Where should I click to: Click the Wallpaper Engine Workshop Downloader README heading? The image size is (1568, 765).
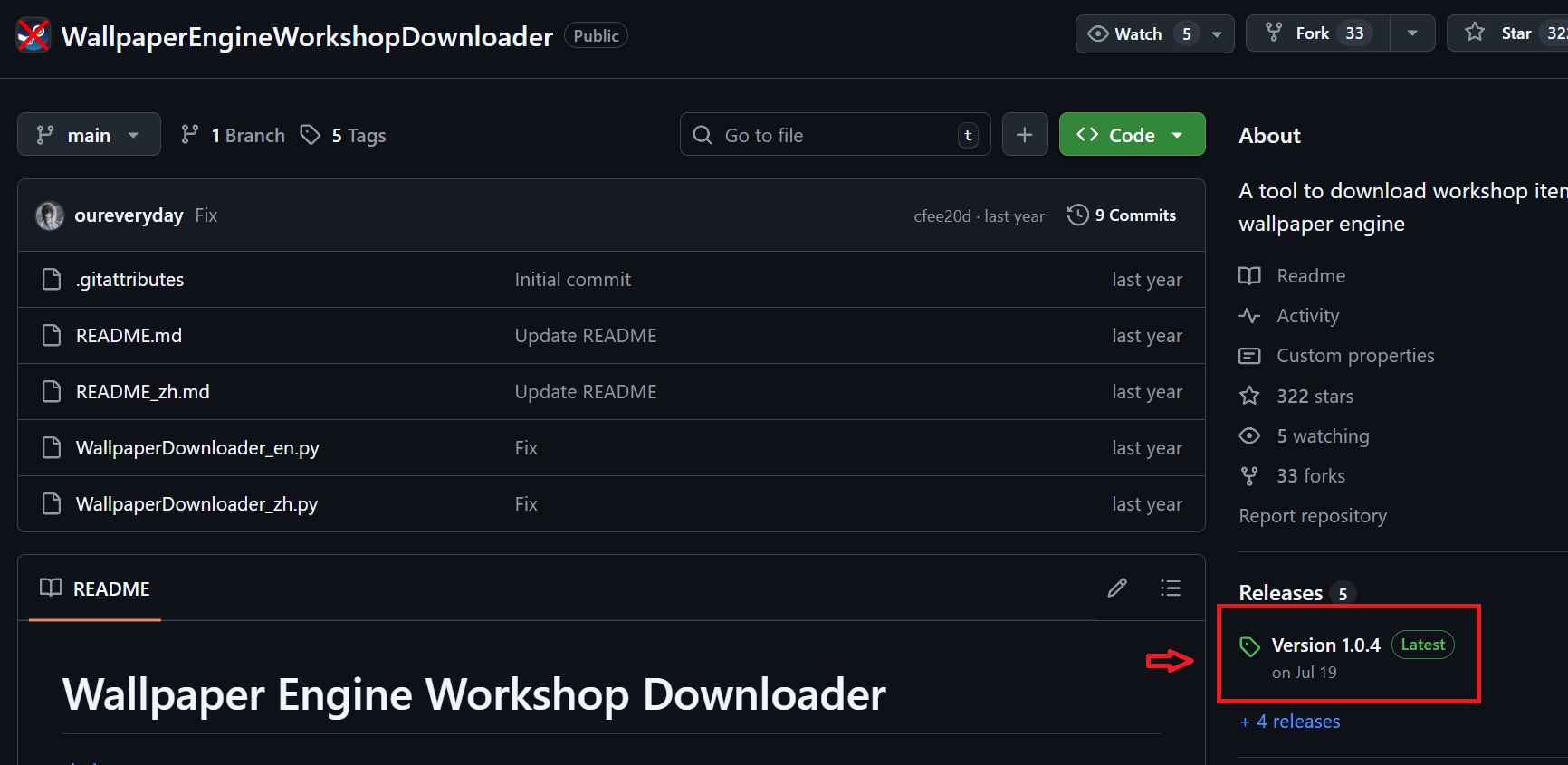pos(474,695)
